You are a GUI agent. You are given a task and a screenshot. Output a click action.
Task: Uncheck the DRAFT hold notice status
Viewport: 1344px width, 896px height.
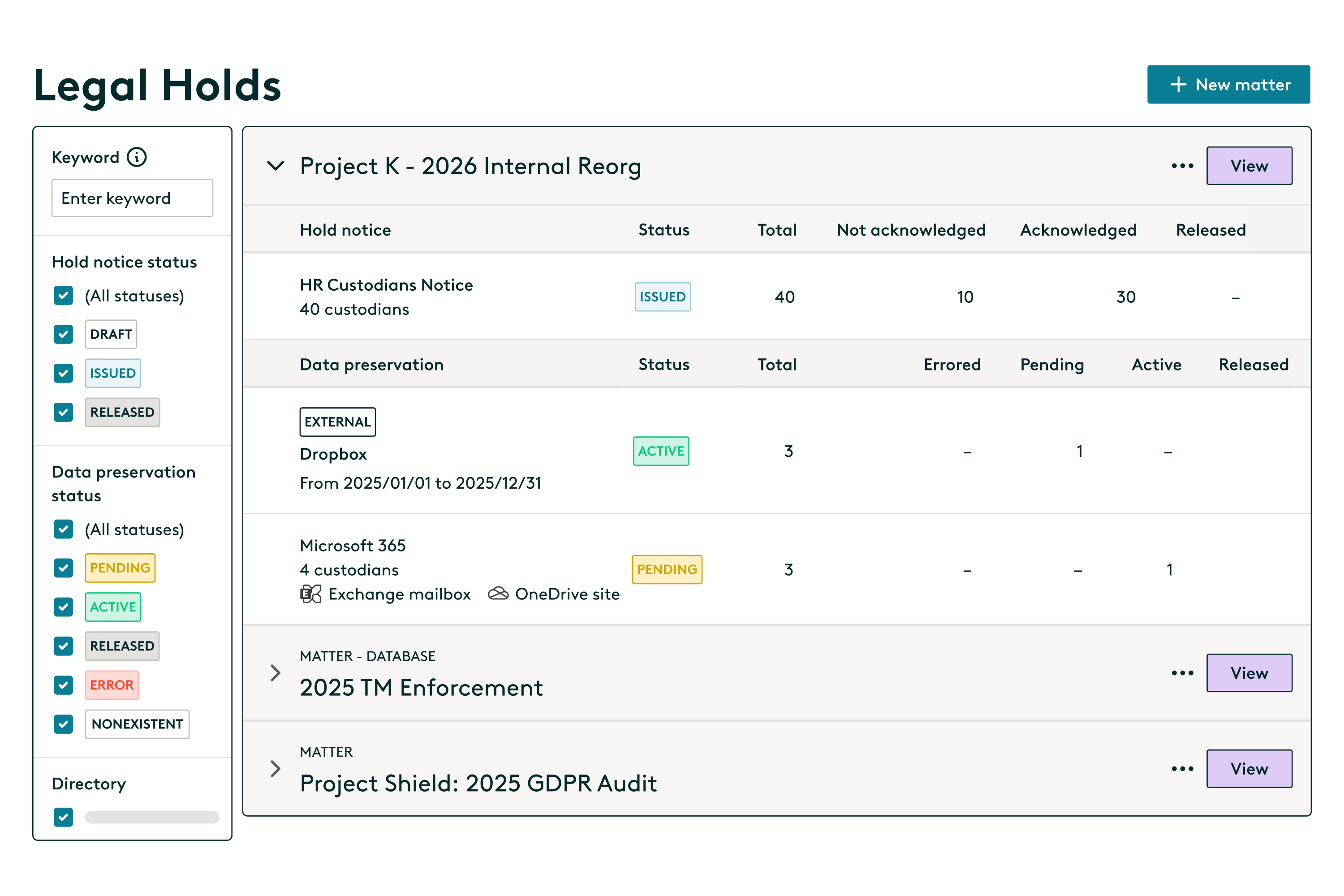64,334
